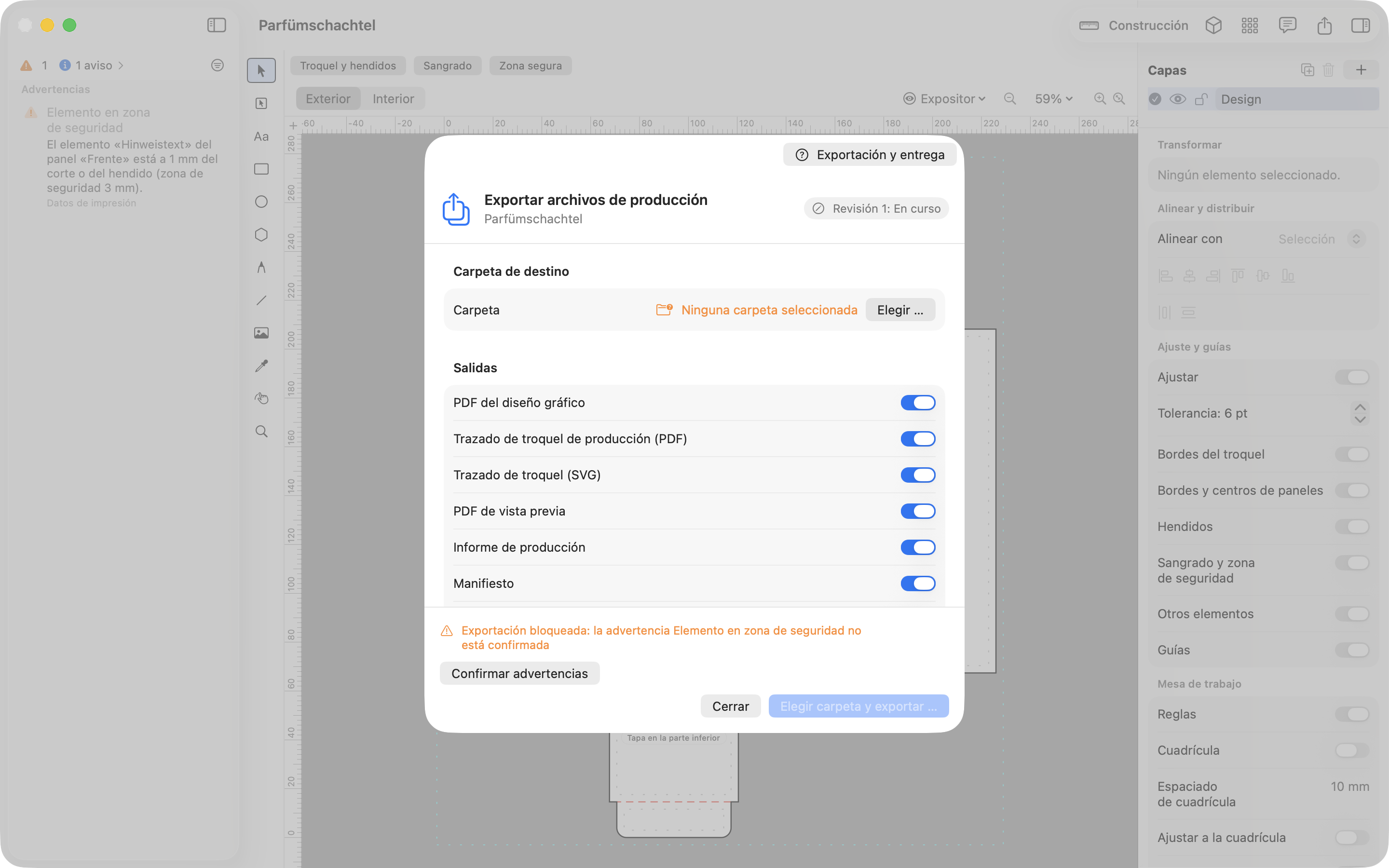Image resolution: width=1389 pixels, height=868 pixels.
Task: Toggle the Manifiesto switch
Action: [x=918, y=583]
